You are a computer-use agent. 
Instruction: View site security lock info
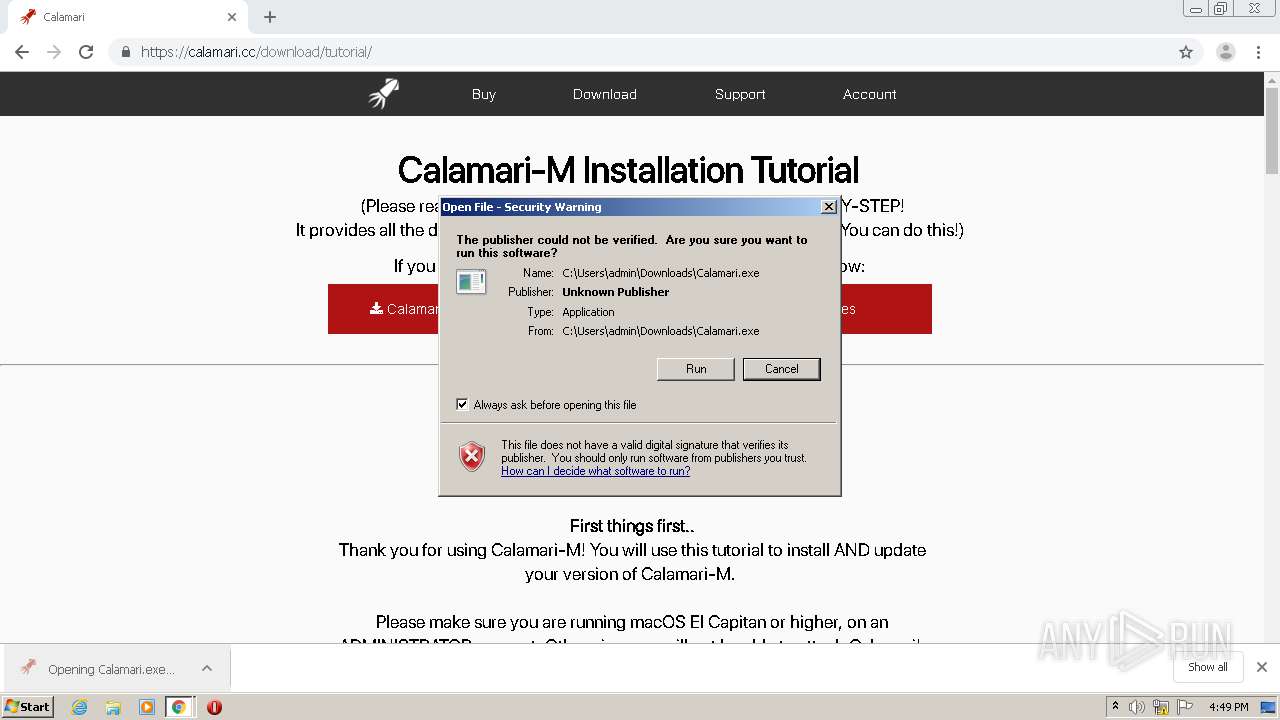[x=125, y=52]
